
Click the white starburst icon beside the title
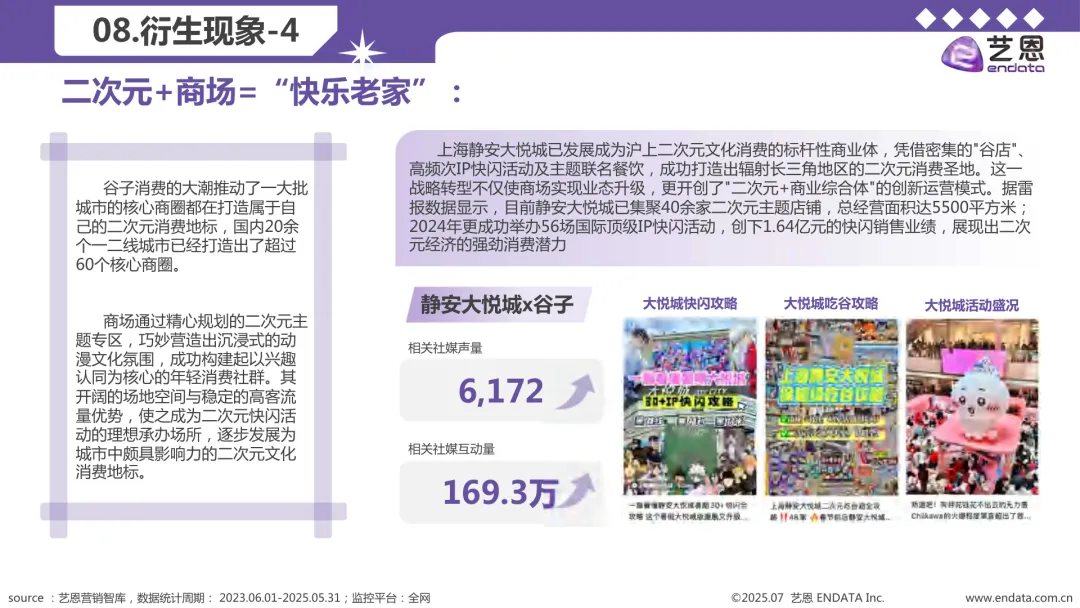click(x=362, y=52)
